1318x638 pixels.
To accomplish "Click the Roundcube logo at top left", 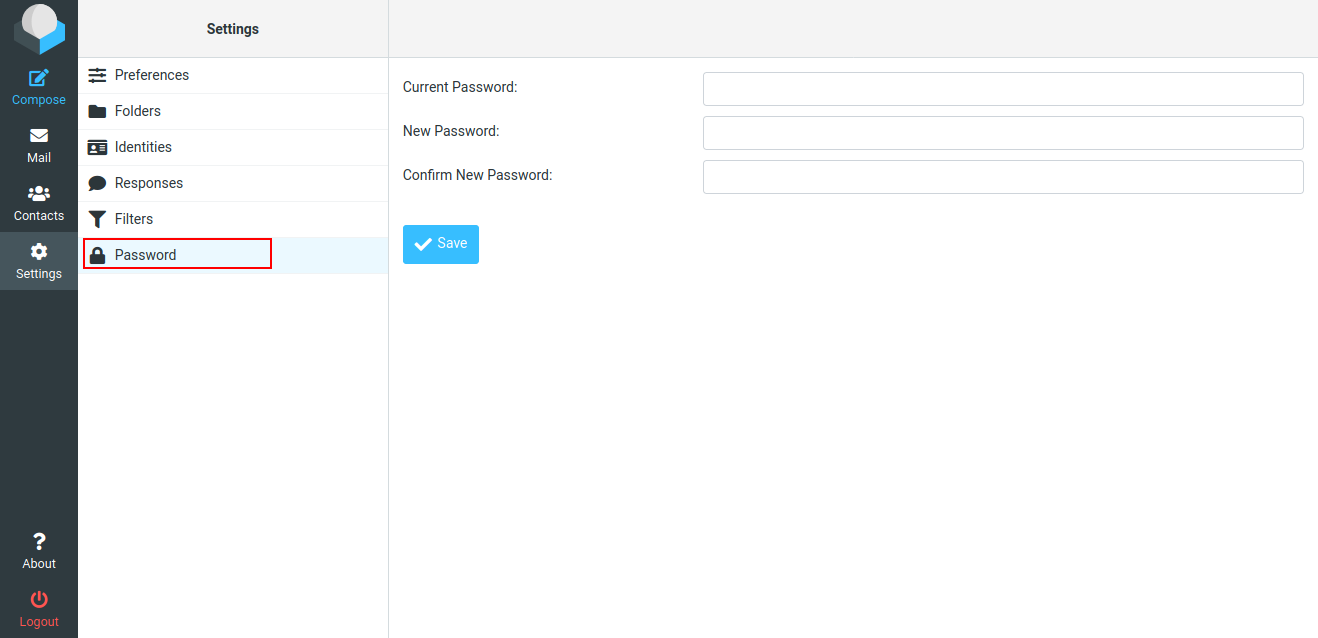I will point(39,29).
